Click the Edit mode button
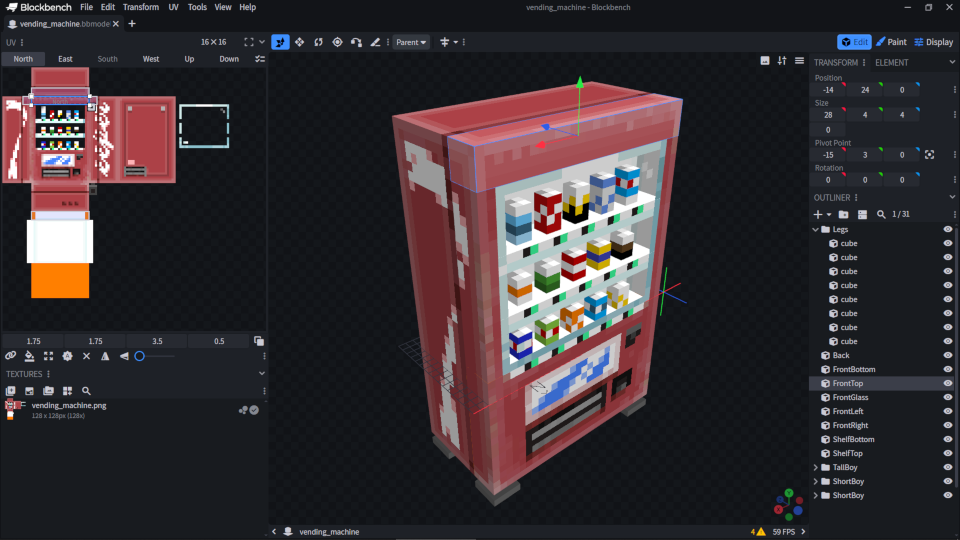The width and height of the screenshot is (960, 540). tap(854, 42)
